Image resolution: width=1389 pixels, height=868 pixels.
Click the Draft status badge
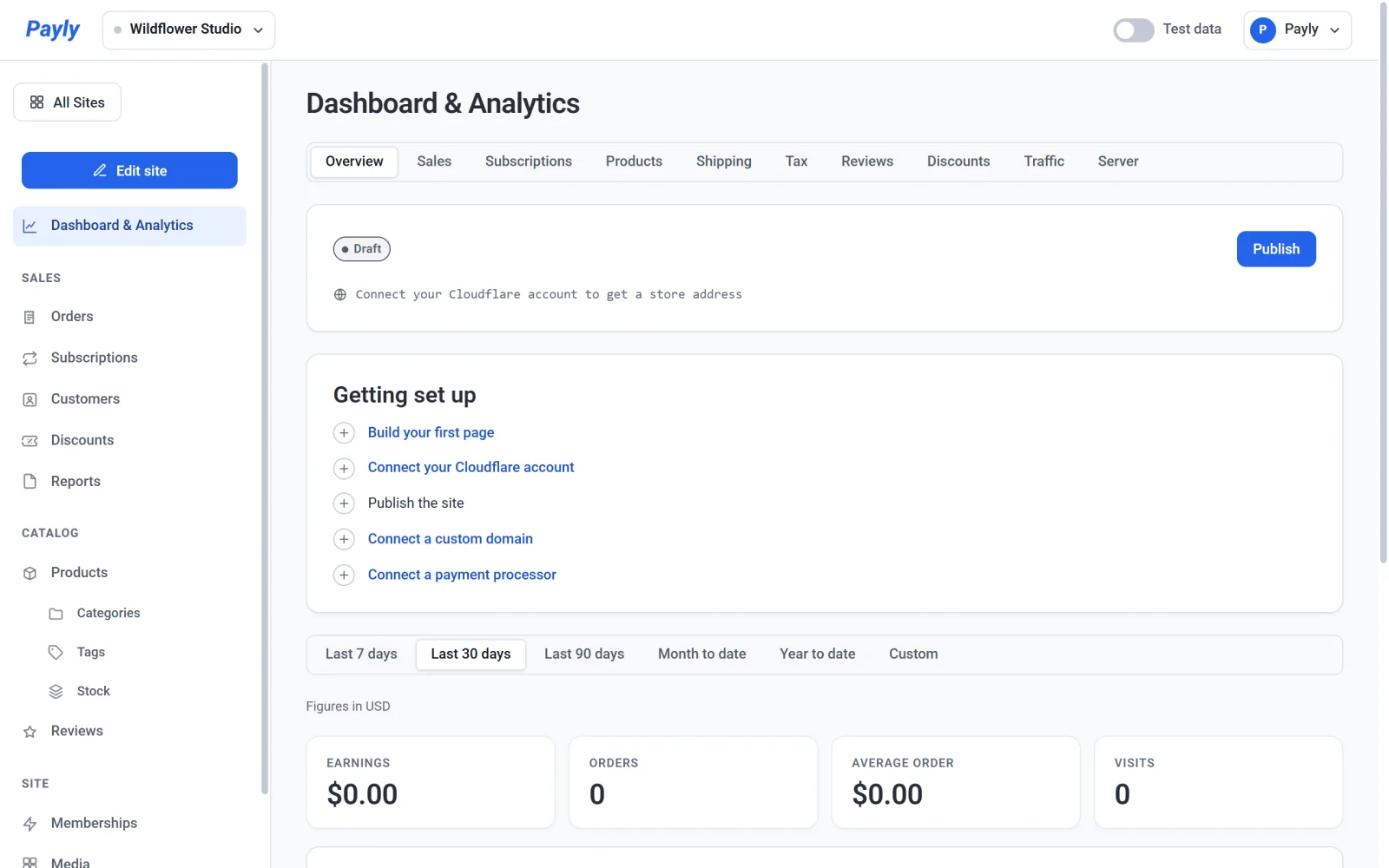362,249
